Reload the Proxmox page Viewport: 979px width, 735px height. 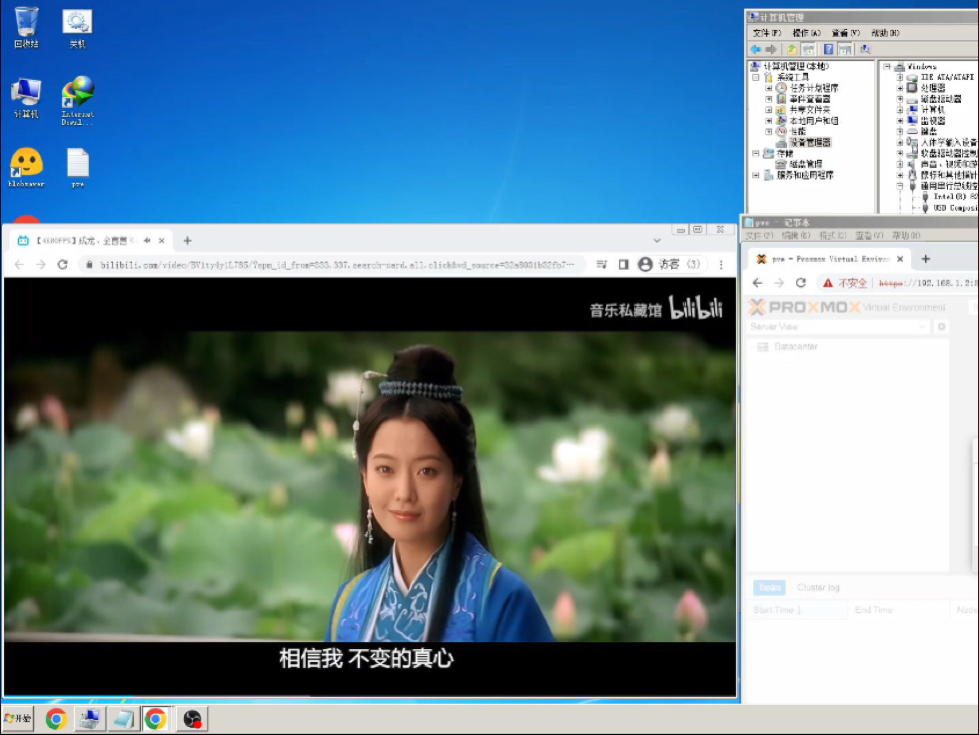[x=801, y=283]
